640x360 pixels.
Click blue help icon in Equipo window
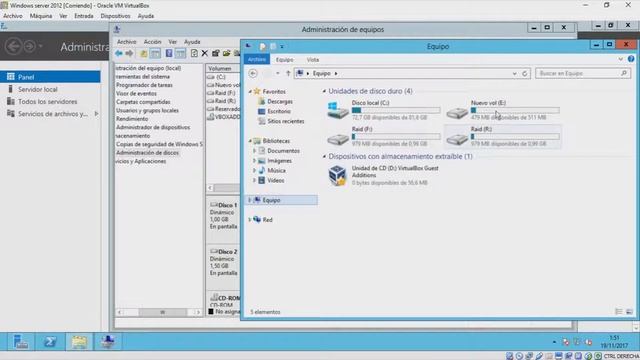coord(631,59)
